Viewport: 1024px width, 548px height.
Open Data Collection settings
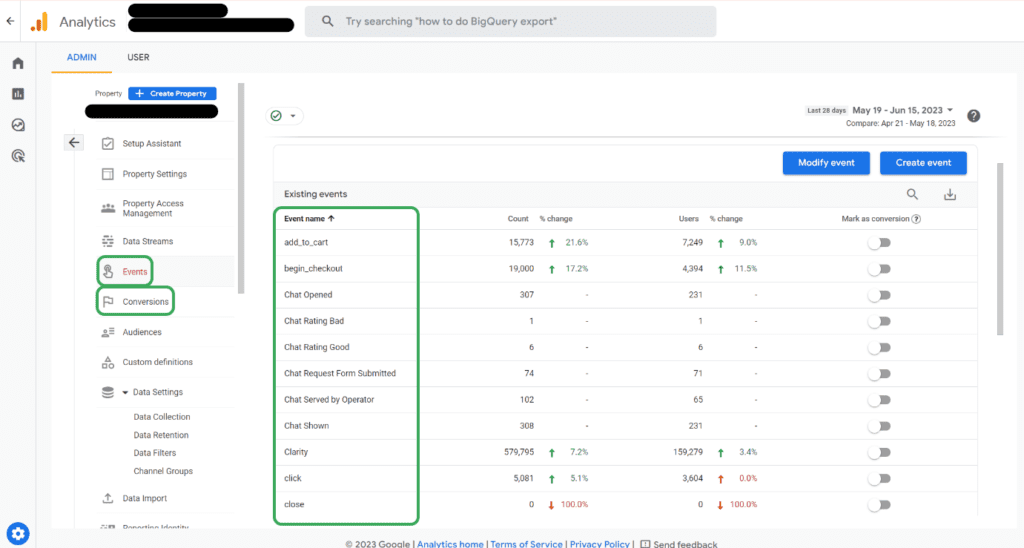(x=161, y=417)
